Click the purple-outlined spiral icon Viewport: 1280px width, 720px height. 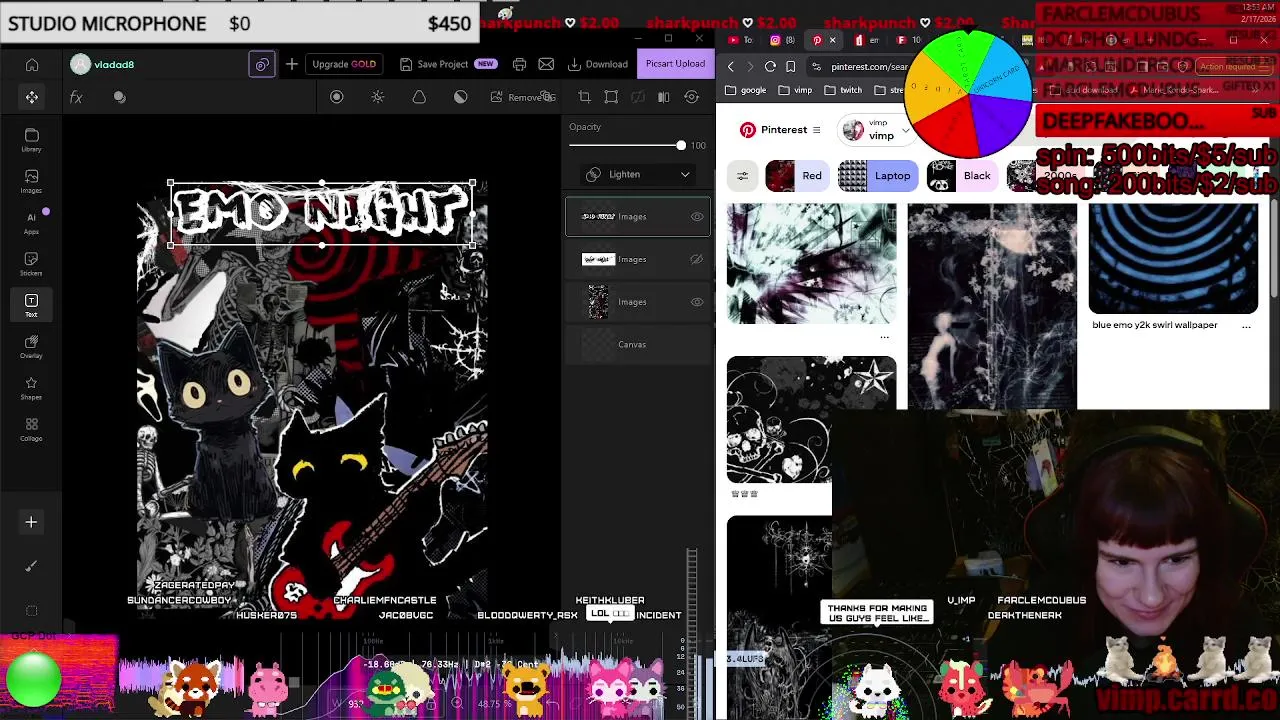(261, 65)
